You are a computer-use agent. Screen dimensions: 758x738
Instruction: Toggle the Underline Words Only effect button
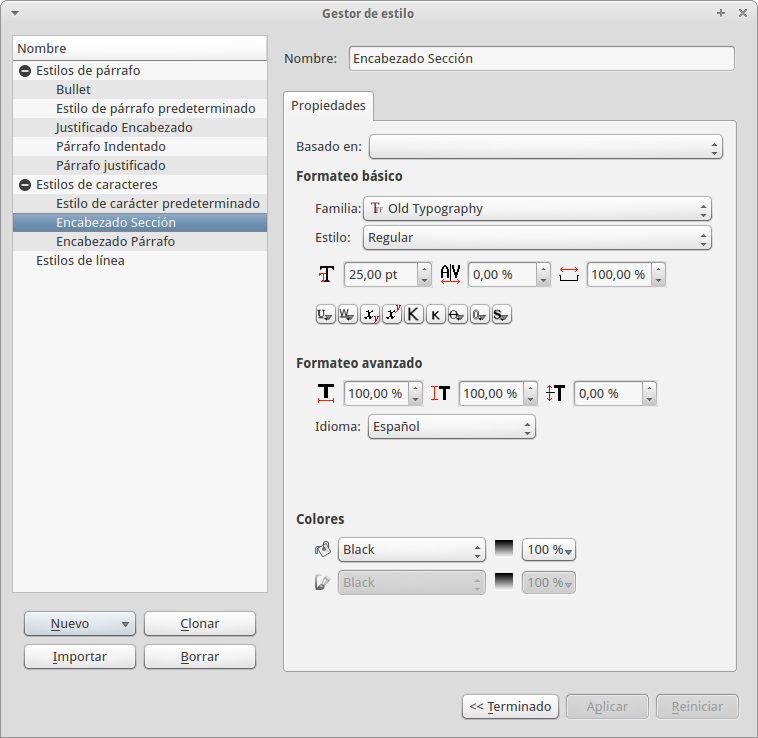pyautogui.click(x=348, y=315)
